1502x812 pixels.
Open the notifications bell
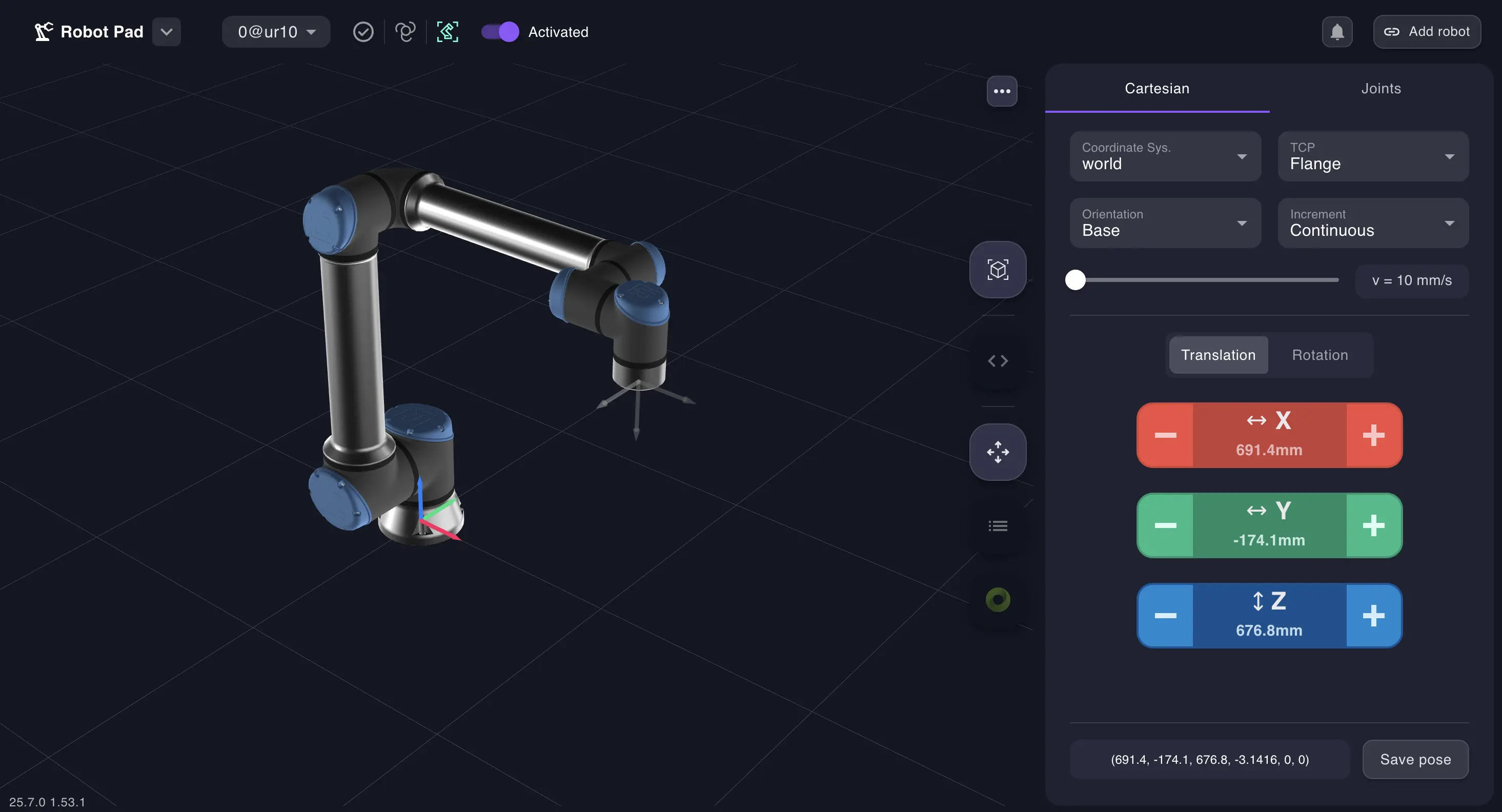click(1337, 31)
